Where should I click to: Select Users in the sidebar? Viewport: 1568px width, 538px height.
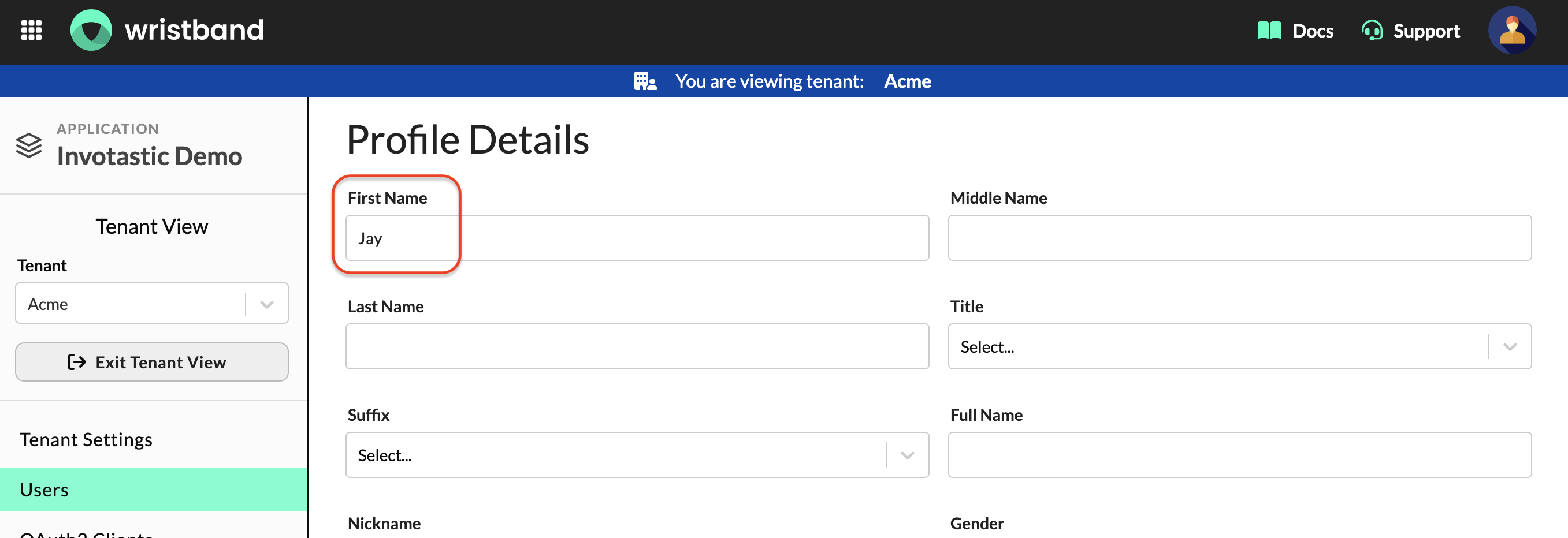coord(154,490)
